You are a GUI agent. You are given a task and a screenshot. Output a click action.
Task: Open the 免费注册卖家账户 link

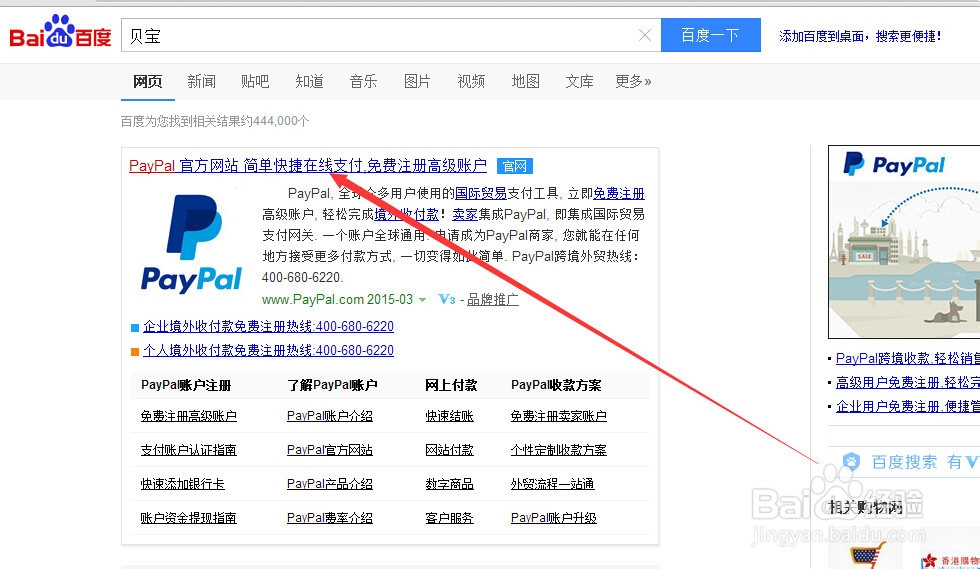558,416
